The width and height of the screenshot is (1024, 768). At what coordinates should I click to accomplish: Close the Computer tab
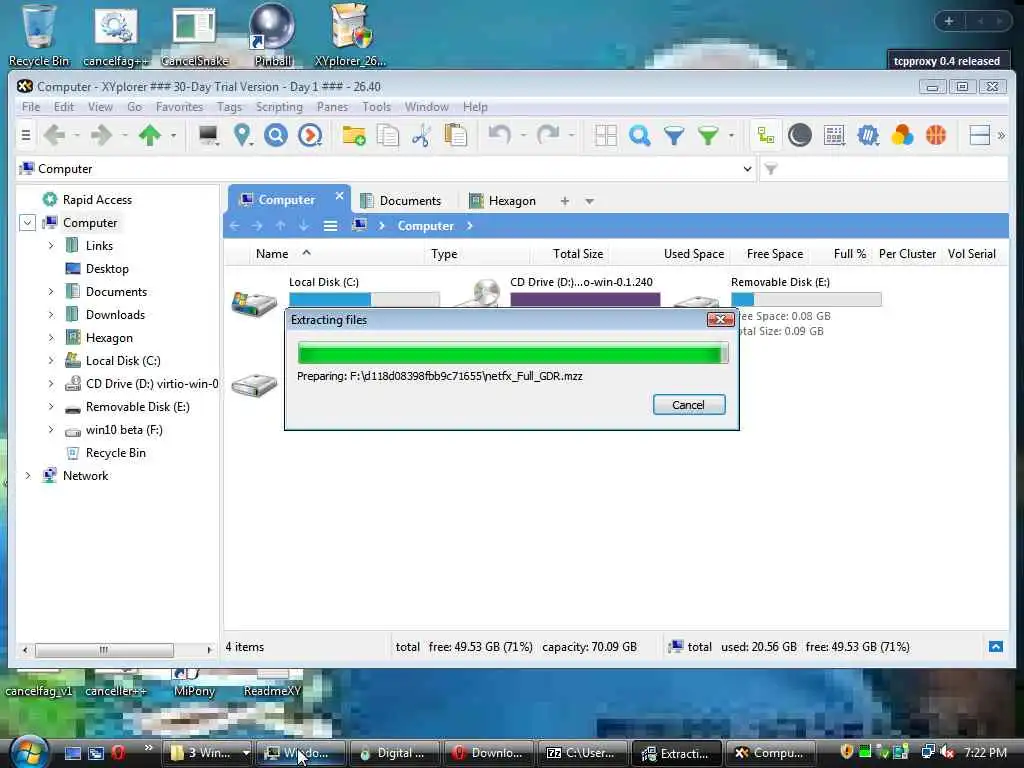point(339,196)
